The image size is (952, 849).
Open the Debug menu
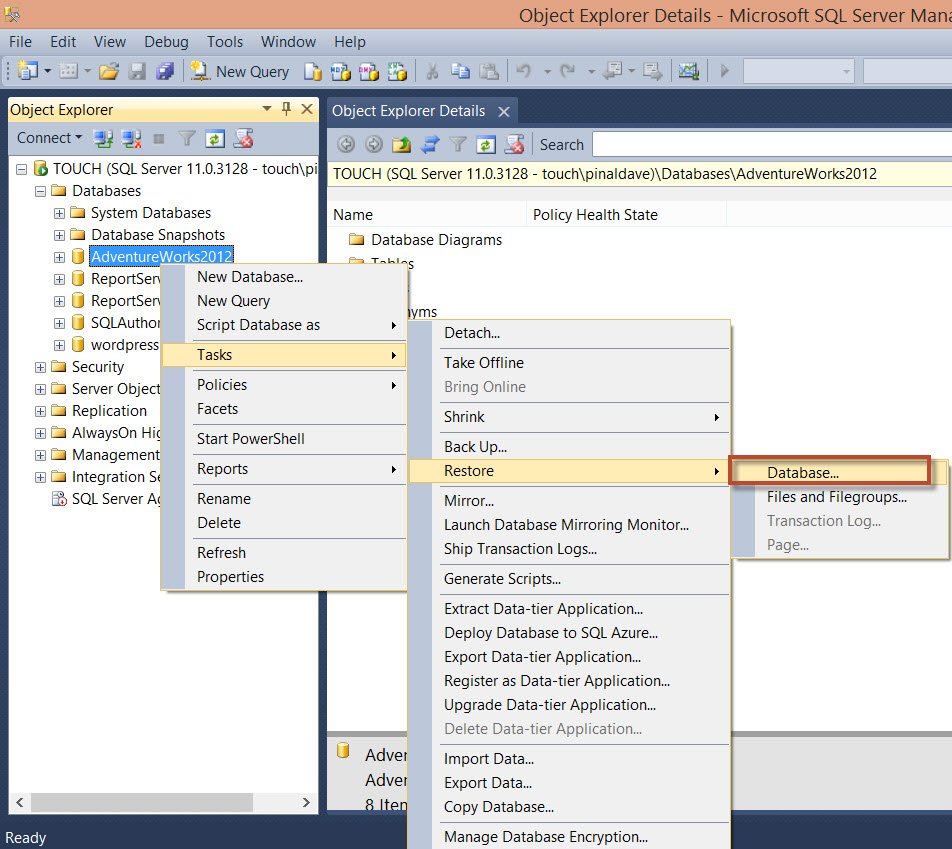166,42
